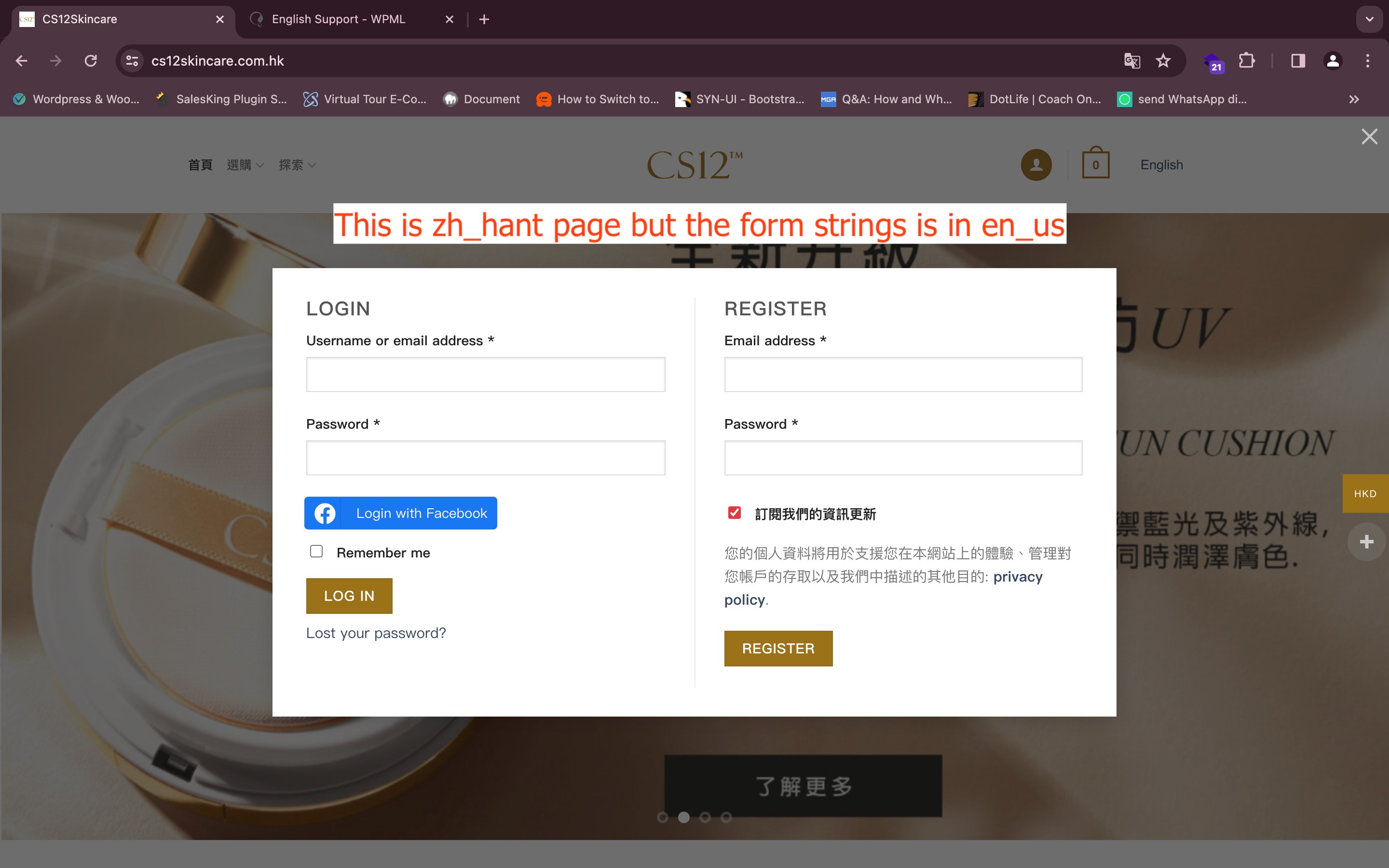Click the 首頁 menu item
The height and width of the screenshot is (868, 1389).
click(x=200, y=165)
